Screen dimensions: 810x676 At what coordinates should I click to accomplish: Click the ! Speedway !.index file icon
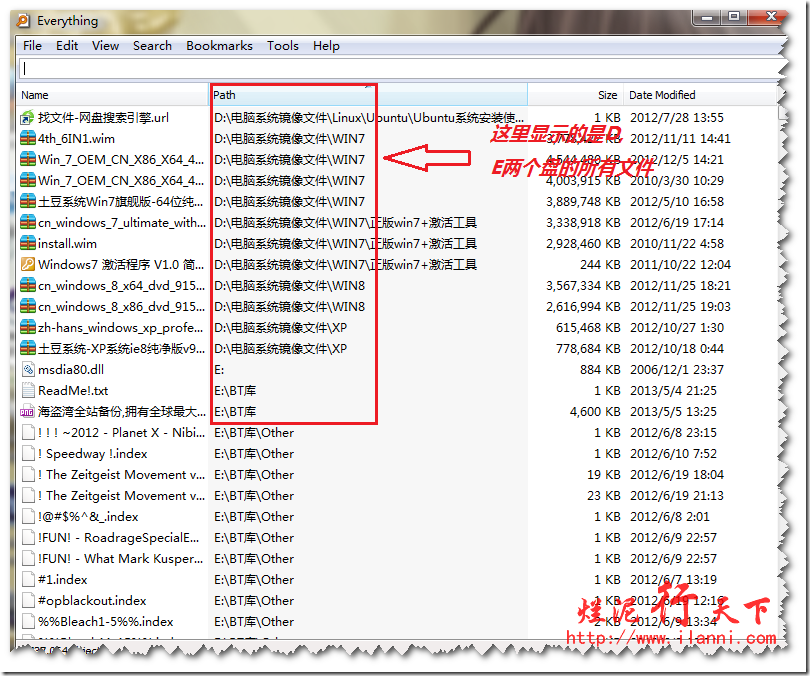click(x=28, y=454)
